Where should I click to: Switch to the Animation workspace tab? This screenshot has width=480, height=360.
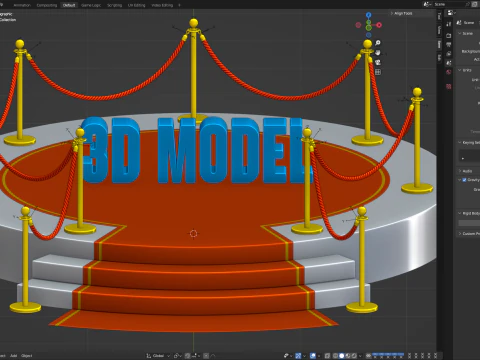[22, 5]
